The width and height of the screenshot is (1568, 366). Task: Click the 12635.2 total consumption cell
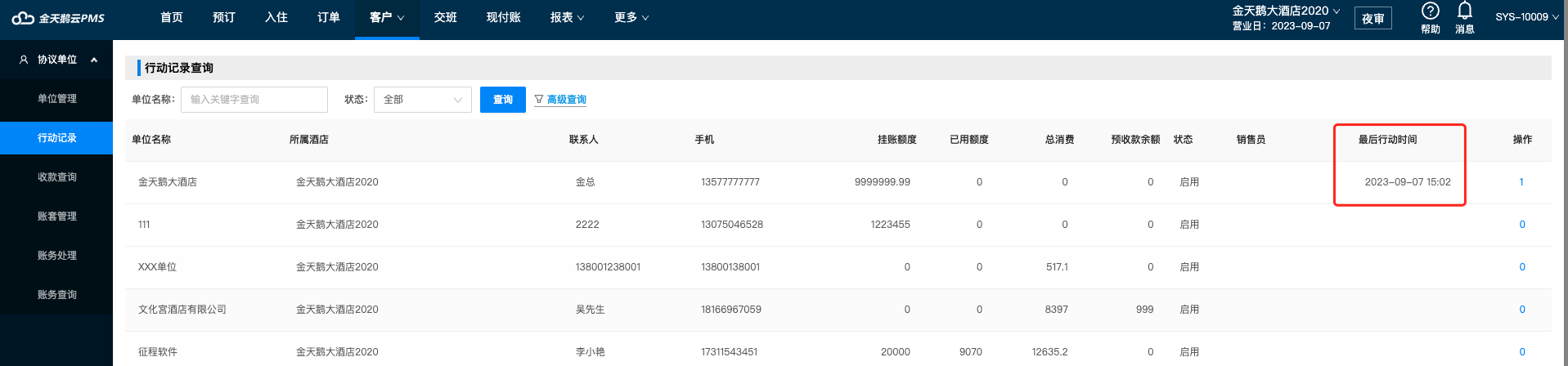pos(1049,352)
